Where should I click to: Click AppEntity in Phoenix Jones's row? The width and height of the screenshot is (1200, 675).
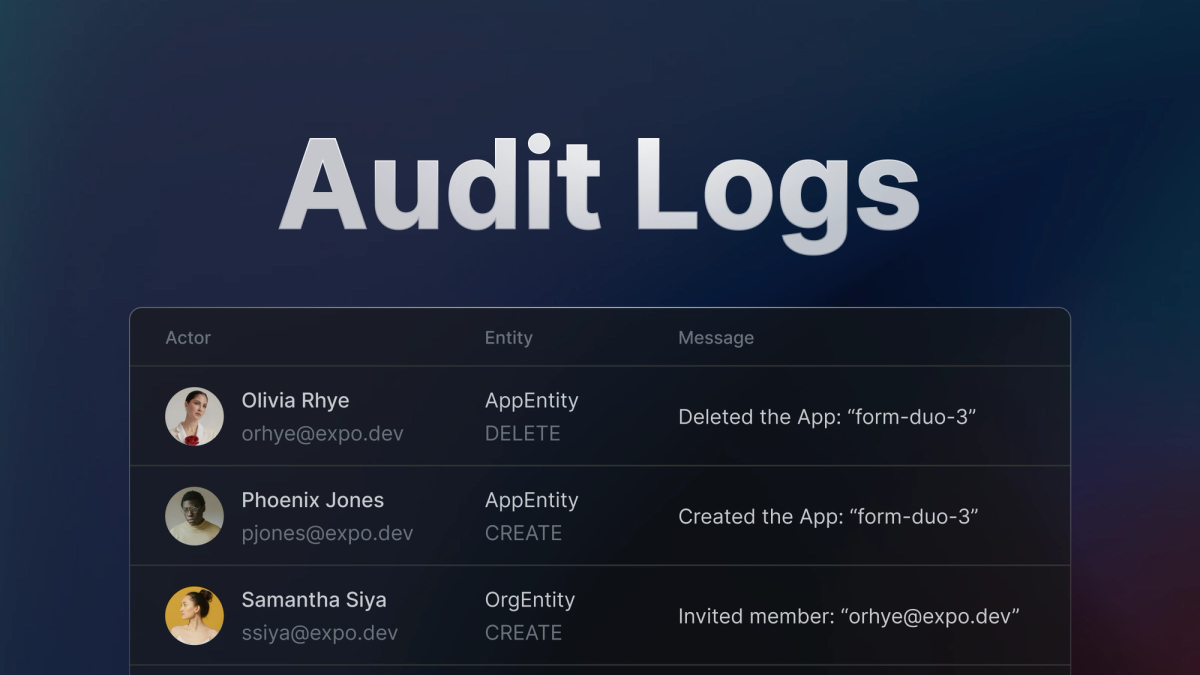532,500
